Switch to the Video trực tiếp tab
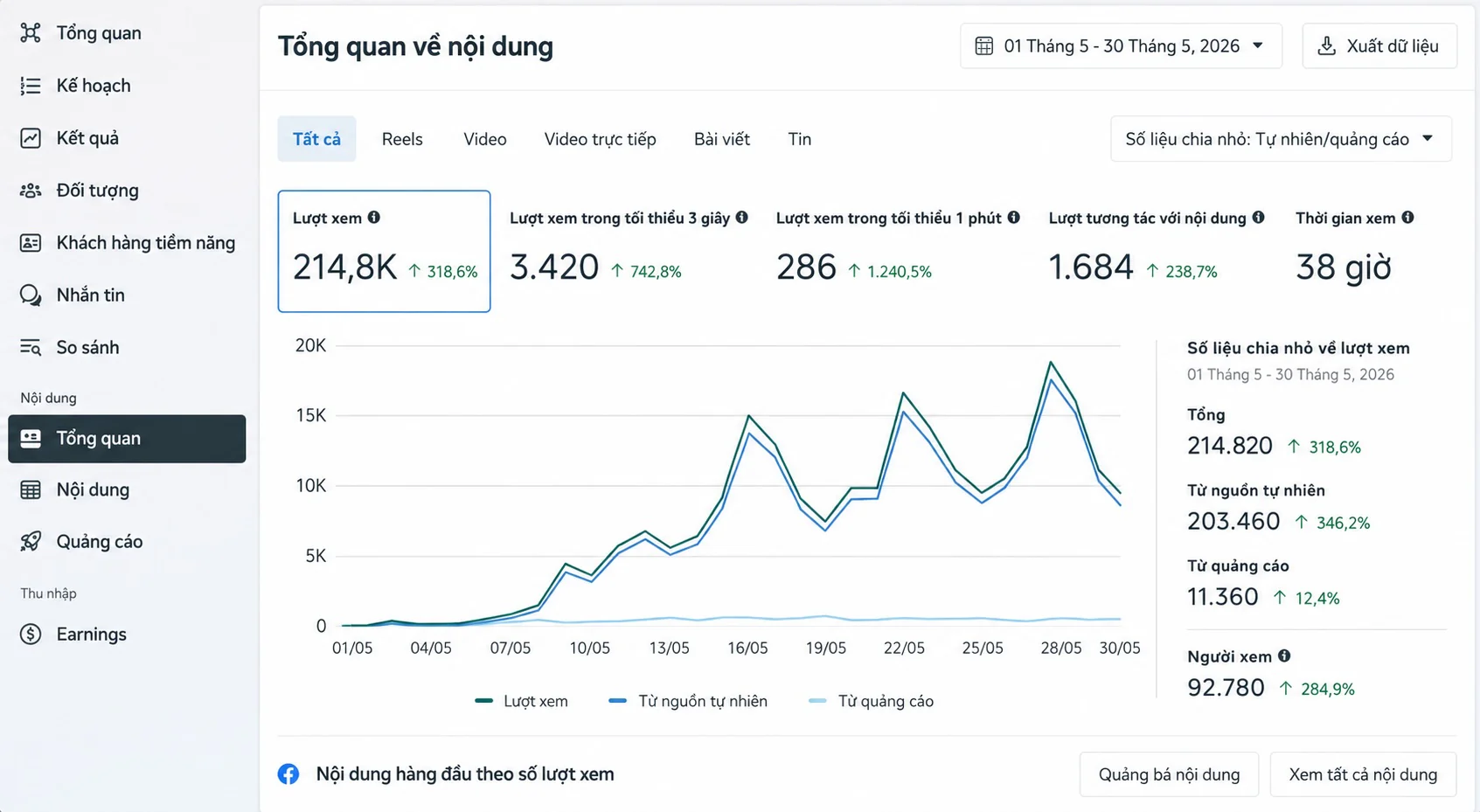Screen dimensions: 1480x812 [x=600, y=139]
